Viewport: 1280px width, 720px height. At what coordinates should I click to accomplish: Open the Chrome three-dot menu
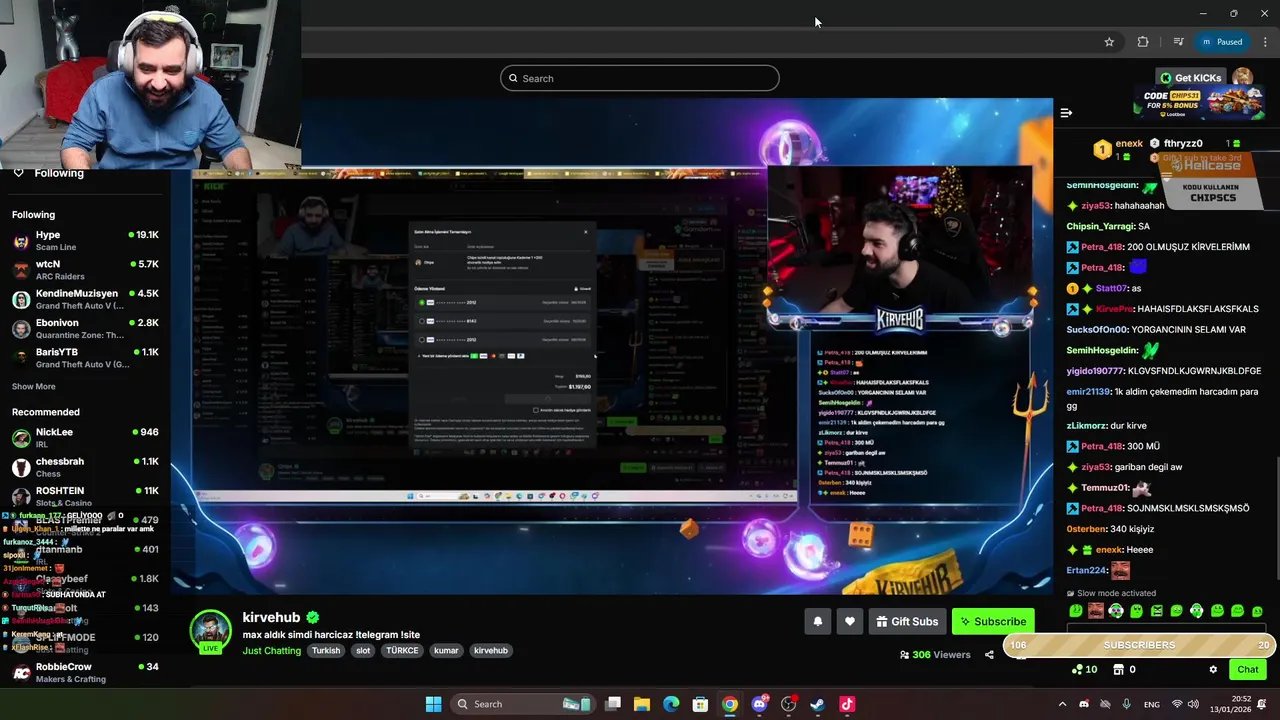point(1265,42)
